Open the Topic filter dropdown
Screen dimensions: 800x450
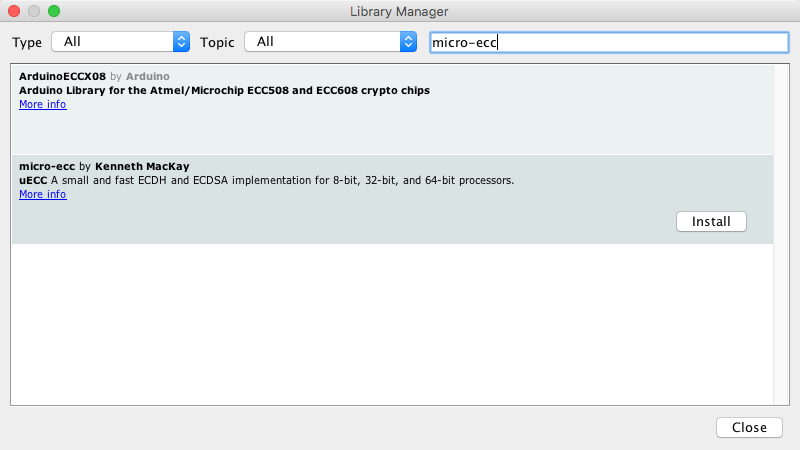point(330,42)
